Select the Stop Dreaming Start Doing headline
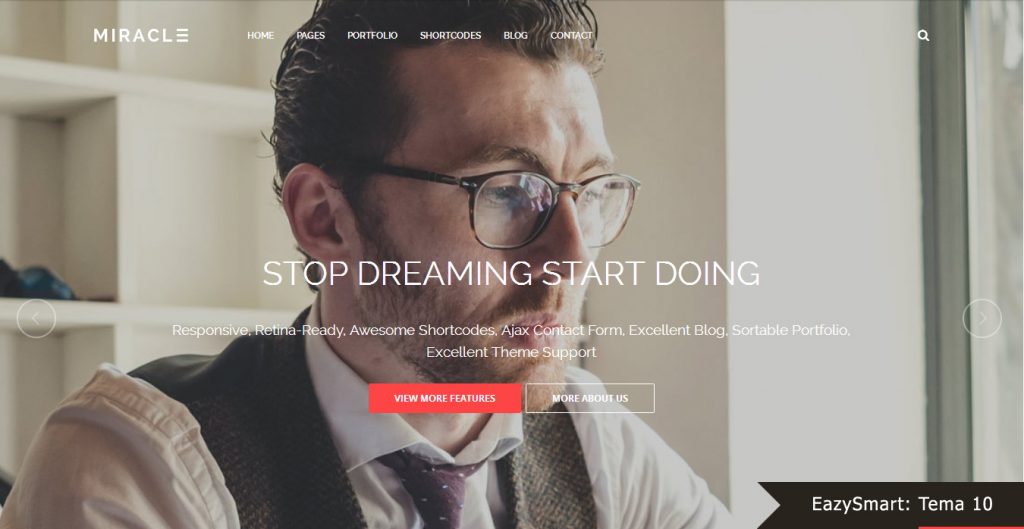Screen dimensions: 1024x529 point(511,274)
